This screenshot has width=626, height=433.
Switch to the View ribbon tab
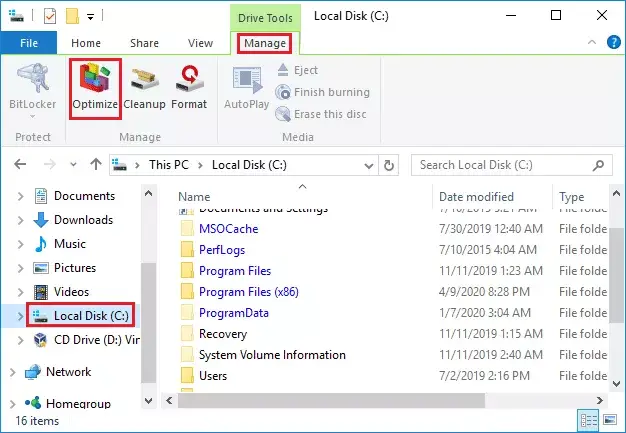point(200,43)
